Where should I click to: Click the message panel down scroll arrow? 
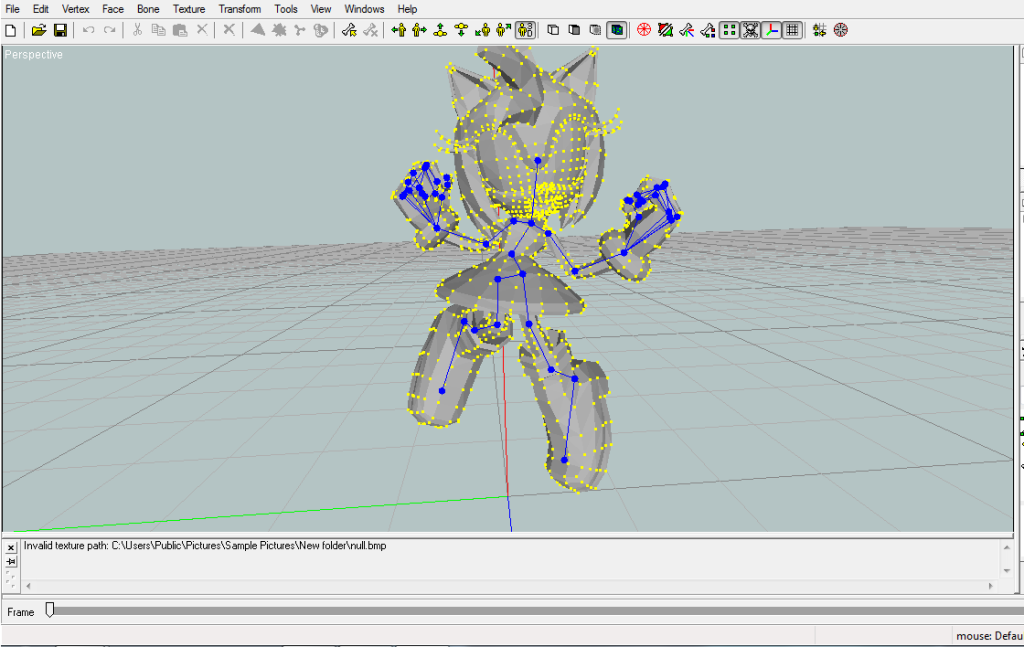click(x=1006, y=571)
